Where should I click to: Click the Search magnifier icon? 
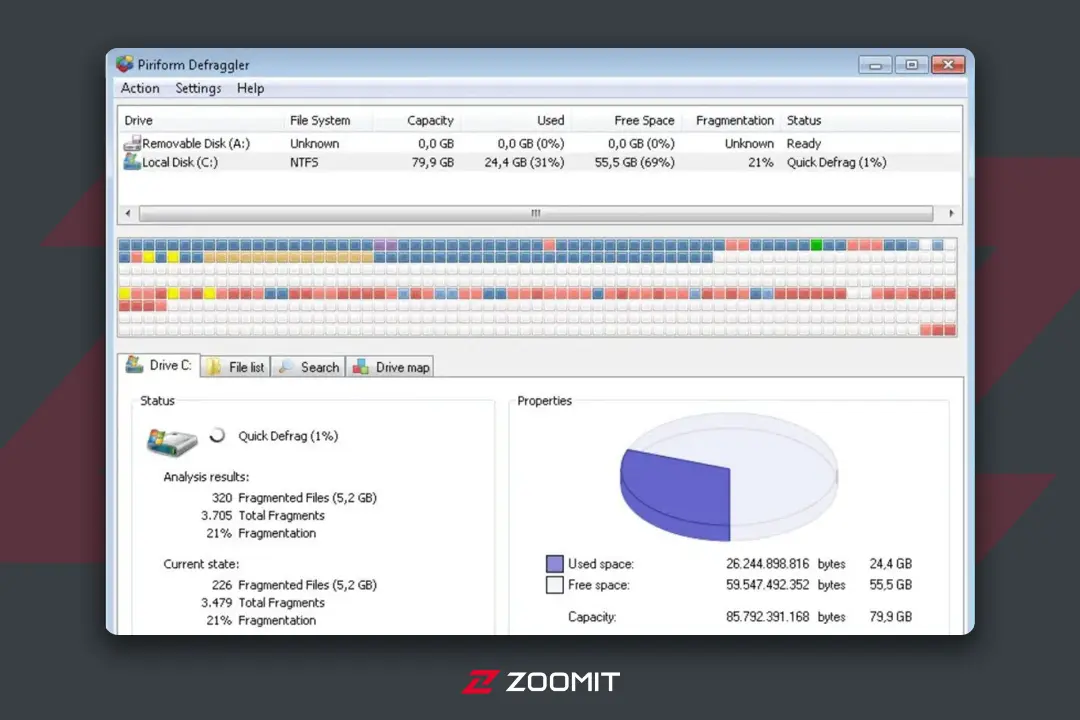(x=286, y=367)
